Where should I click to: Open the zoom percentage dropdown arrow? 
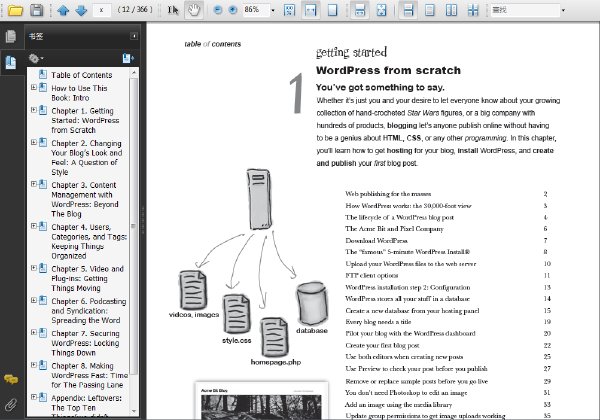273,10
